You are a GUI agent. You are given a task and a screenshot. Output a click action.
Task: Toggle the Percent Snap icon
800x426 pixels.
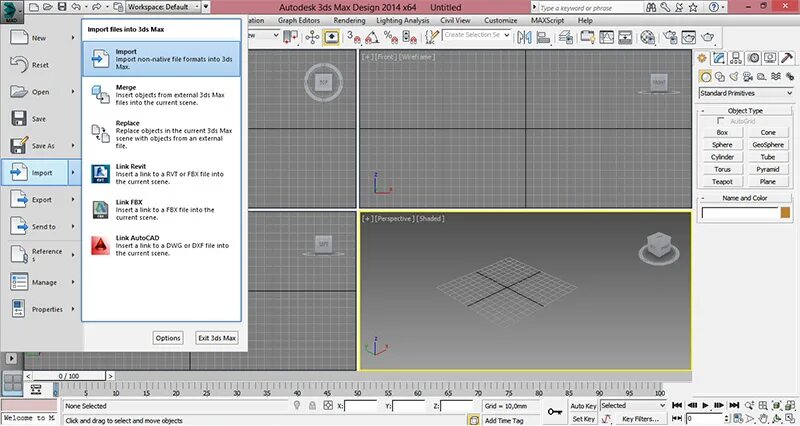pos(391,37)
